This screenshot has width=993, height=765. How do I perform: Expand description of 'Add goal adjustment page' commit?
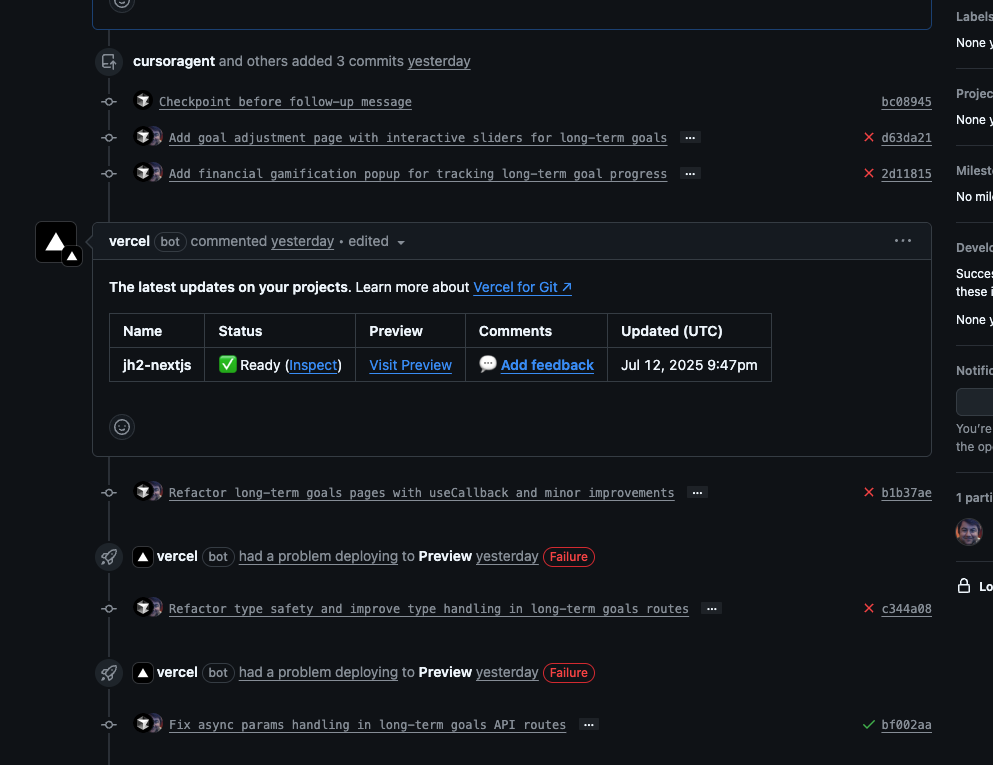pyautogui.click(x=690, y=137)
